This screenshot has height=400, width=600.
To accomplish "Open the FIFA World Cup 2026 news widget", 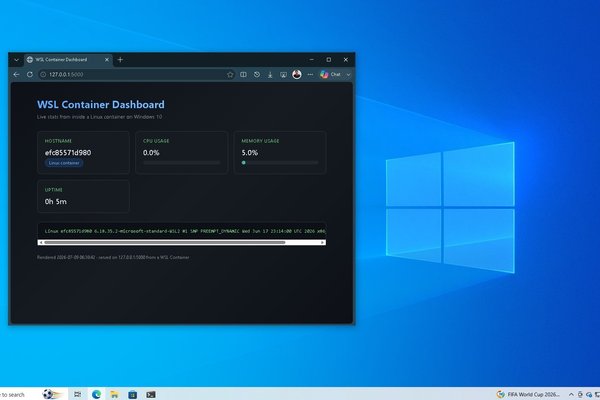I will coord(528,394).
